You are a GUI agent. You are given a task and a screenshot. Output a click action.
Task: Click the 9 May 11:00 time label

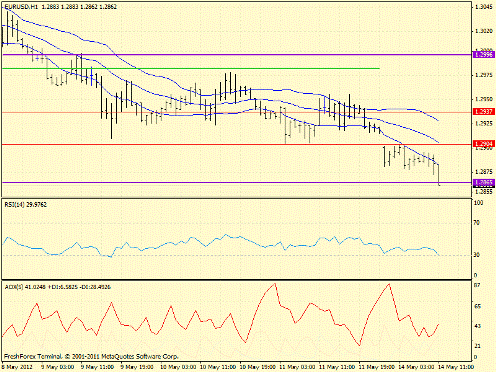(97, 367)
